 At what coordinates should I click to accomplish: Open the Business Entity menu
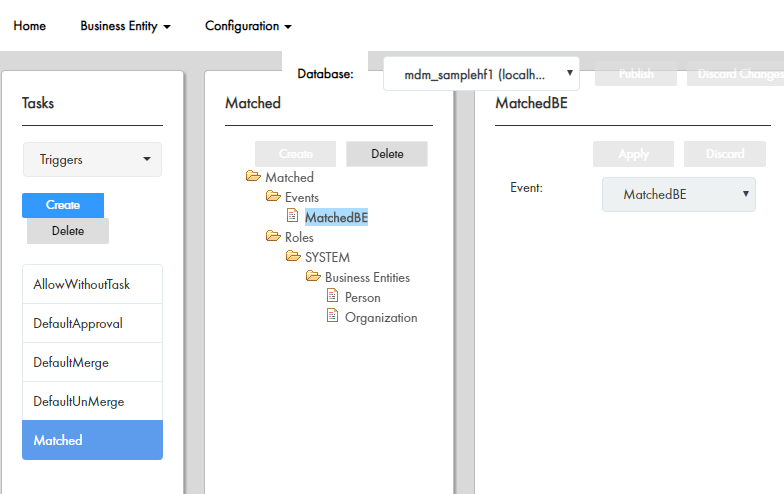point(126,26)
